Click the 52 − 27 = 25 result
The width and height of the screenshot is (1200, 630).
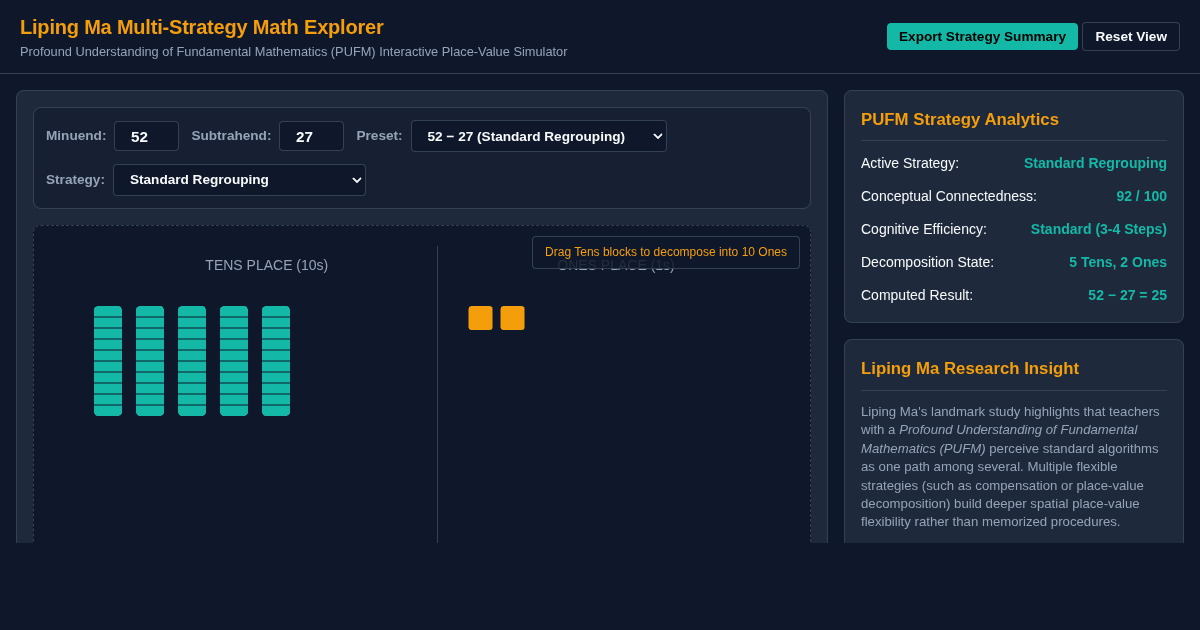(x=1128, y=295)
